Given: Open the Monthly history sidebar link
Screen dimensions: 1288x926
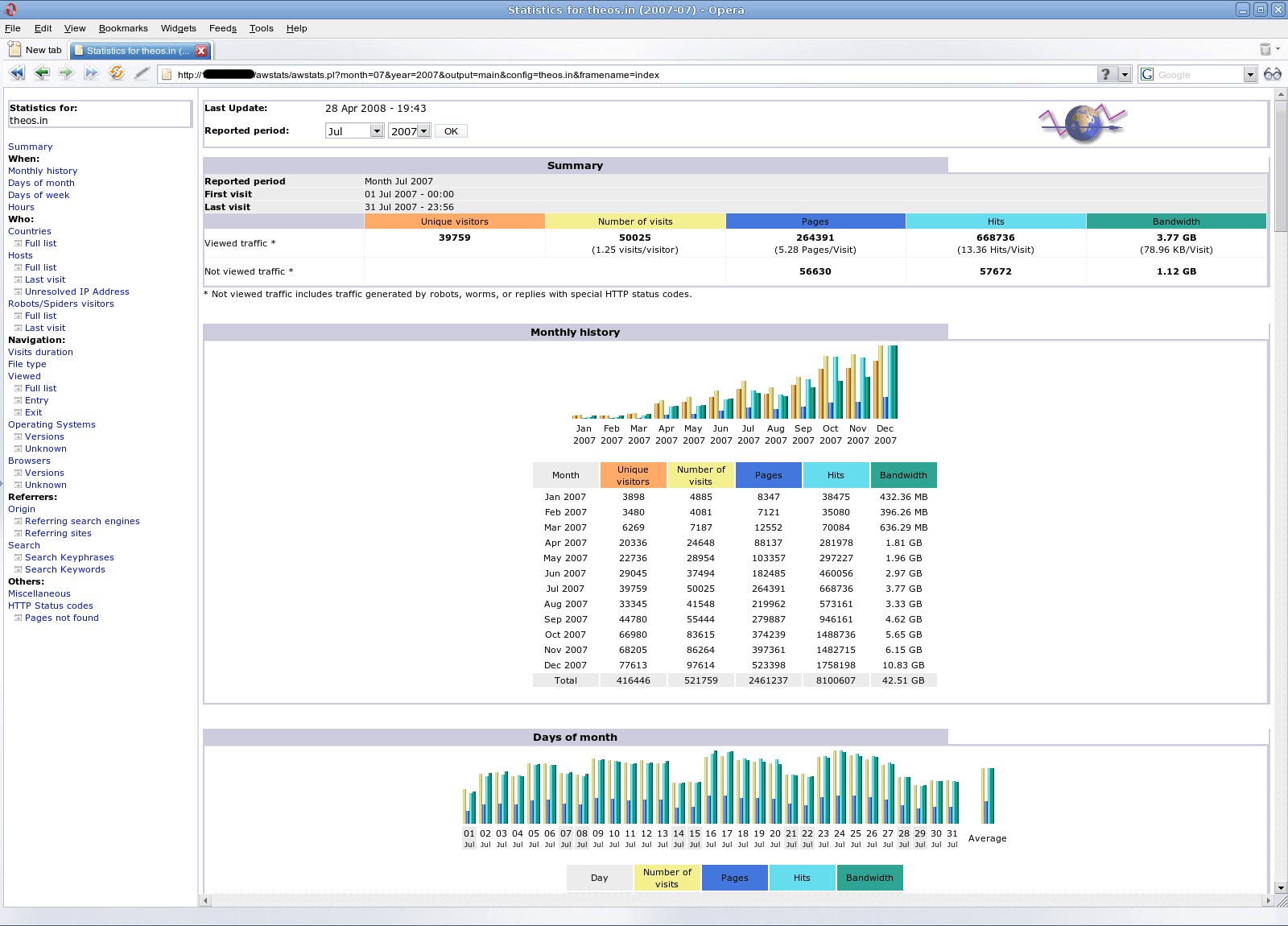Looking at the screenshot, I should pyautogui.click(x=43, y=171).
